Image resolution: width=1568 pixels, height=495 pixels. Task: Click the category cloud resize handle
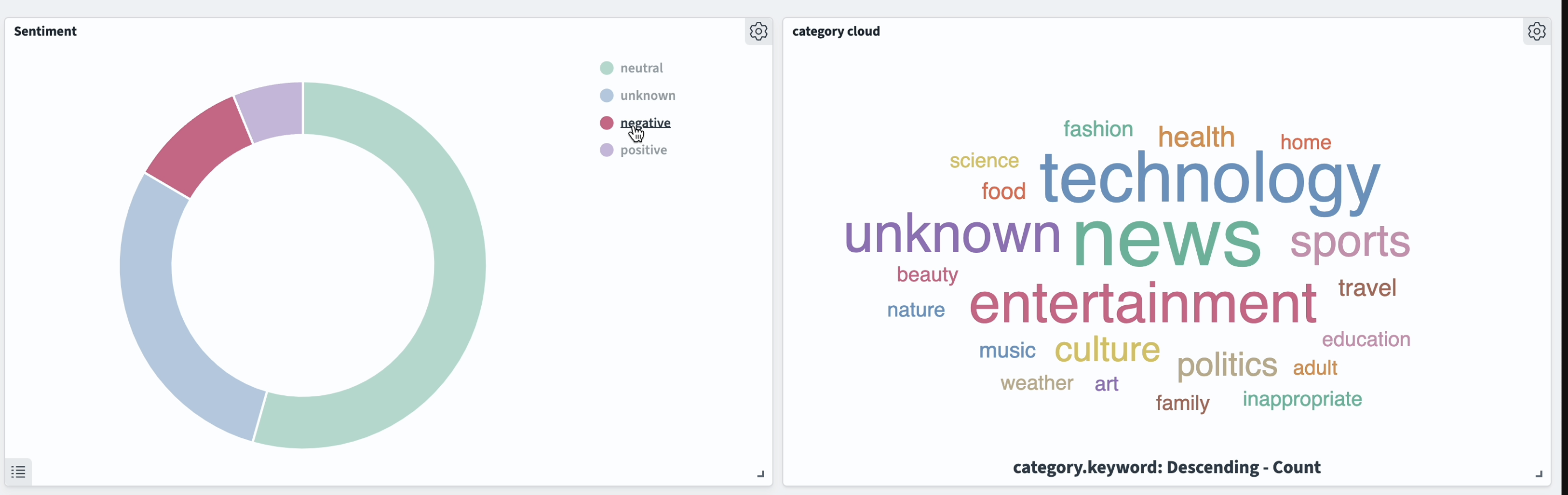(x=1539, y=475)
